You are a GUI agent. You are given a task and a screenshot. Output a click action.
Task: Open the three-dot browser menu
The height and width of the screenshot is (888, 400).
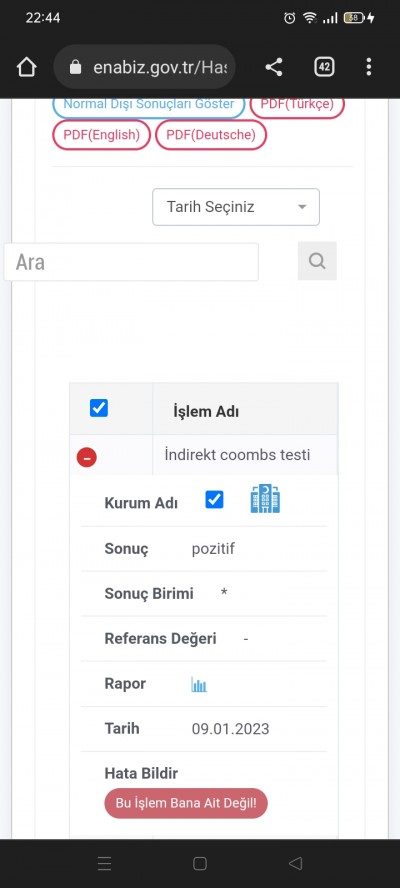369,67
